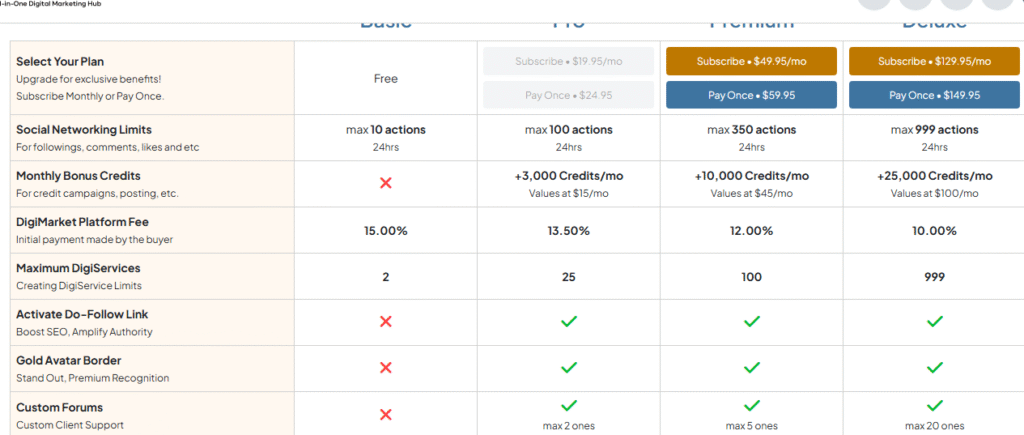Click Pro checkmark for Gold Avatar Border
The image size is (1024, 435).
point(569,368)
